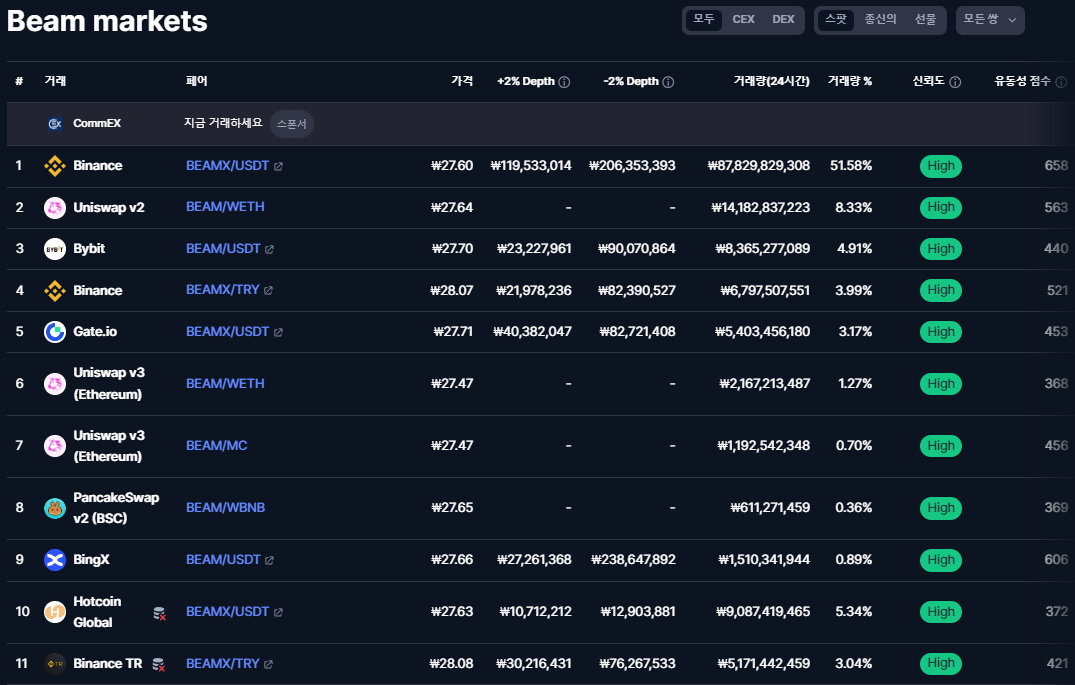Click the Gate.io exchange logo
Image resolution: width=1075 pixels, height=685 pixels.
tap(55, 332)
